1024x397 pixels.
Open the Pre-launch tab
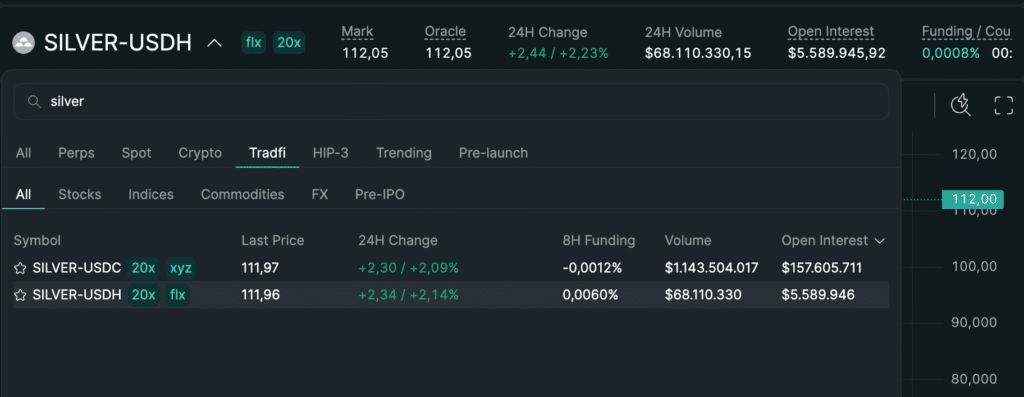tap(493, 153)
